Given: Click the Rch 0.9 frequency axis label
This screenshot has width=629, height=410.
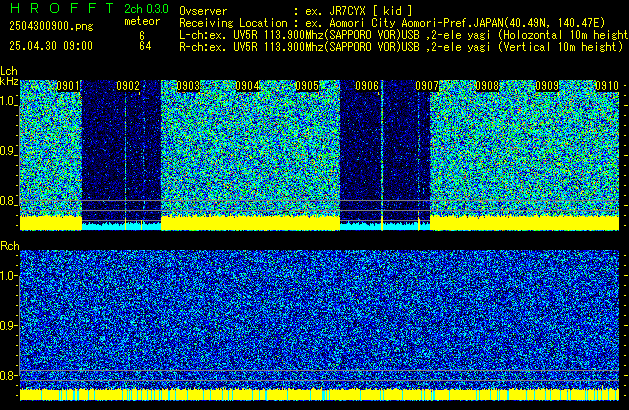Looking at the screenshot, I should (8, 325).
